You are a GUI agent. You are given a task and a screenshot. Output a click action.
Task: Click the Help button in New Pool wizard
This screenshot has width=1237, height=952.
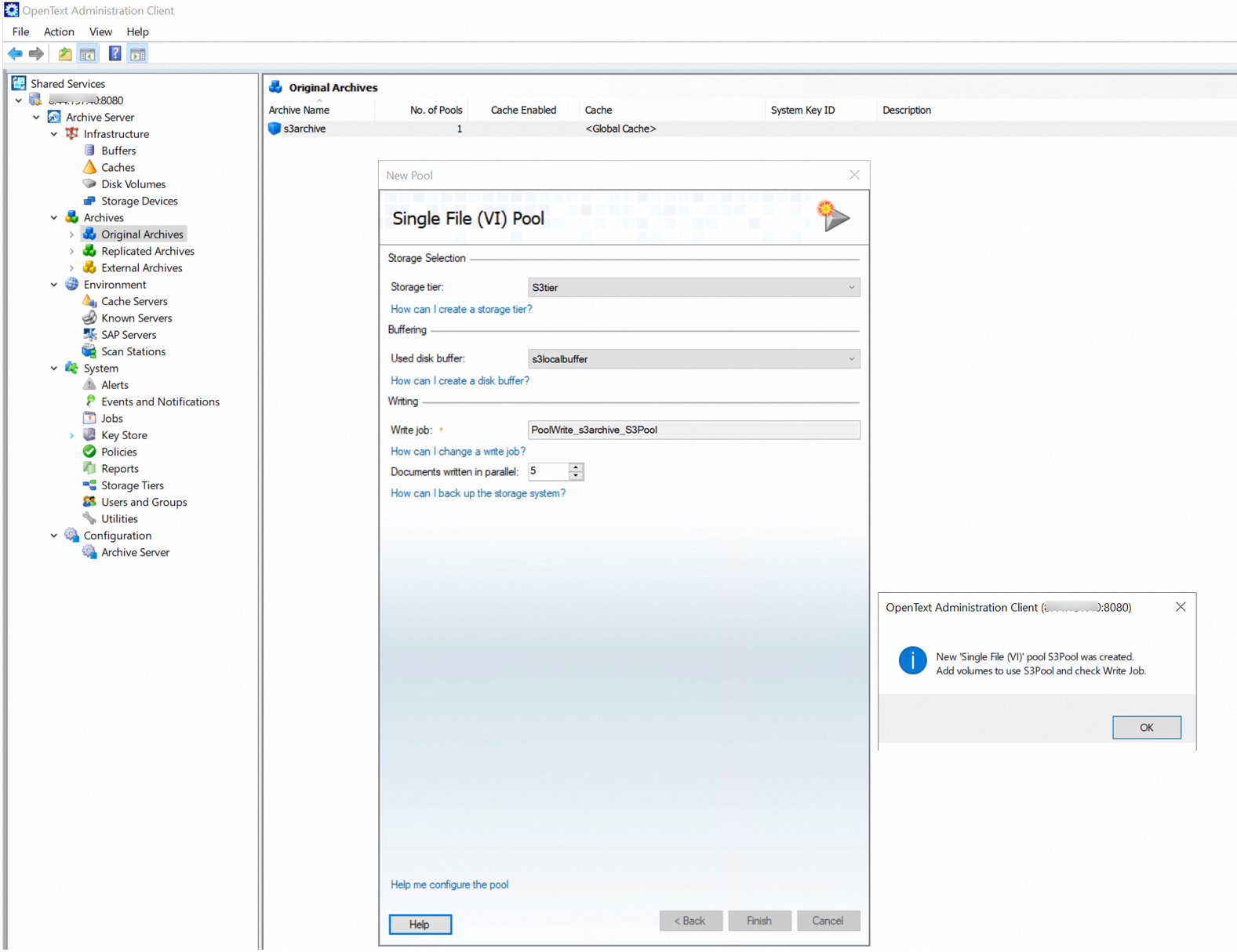pyautogui.click(x=420, y=925)
